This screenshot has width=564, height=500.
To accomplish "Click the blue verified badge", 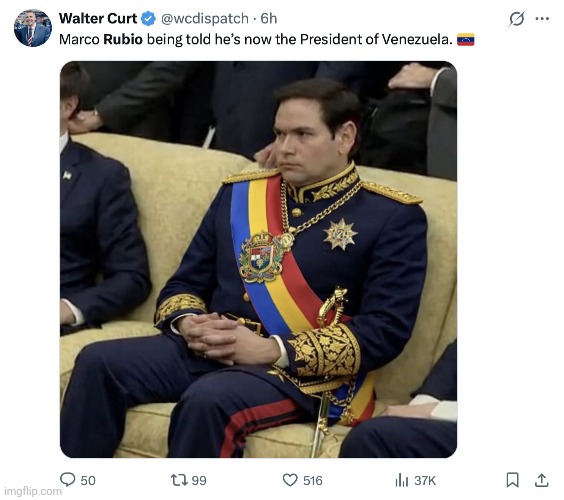I will coord(148,19).
